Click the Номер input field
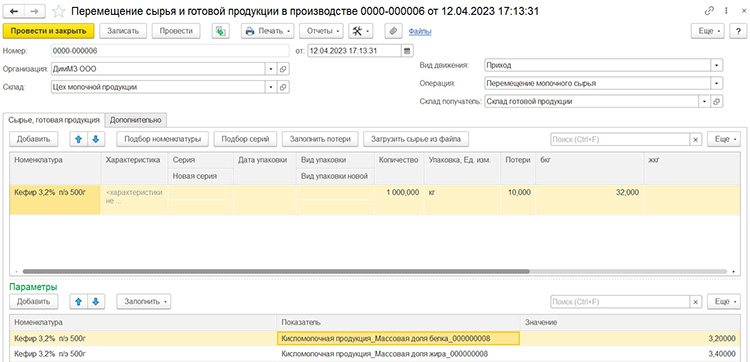750x362 pixels. pos(170,50)
